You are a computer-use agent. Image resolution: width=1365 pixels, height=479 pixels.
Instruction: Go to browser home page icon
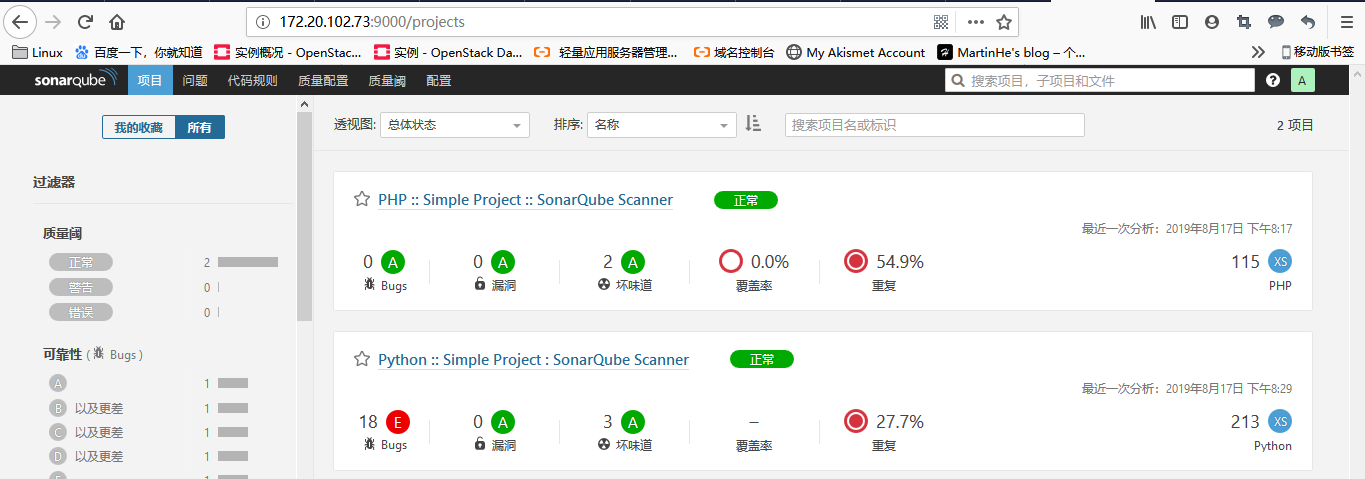117,21
